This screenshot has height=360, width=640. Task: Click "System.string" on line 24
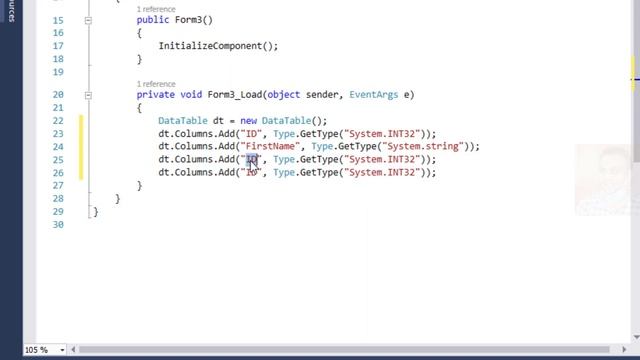click(423, 146)
